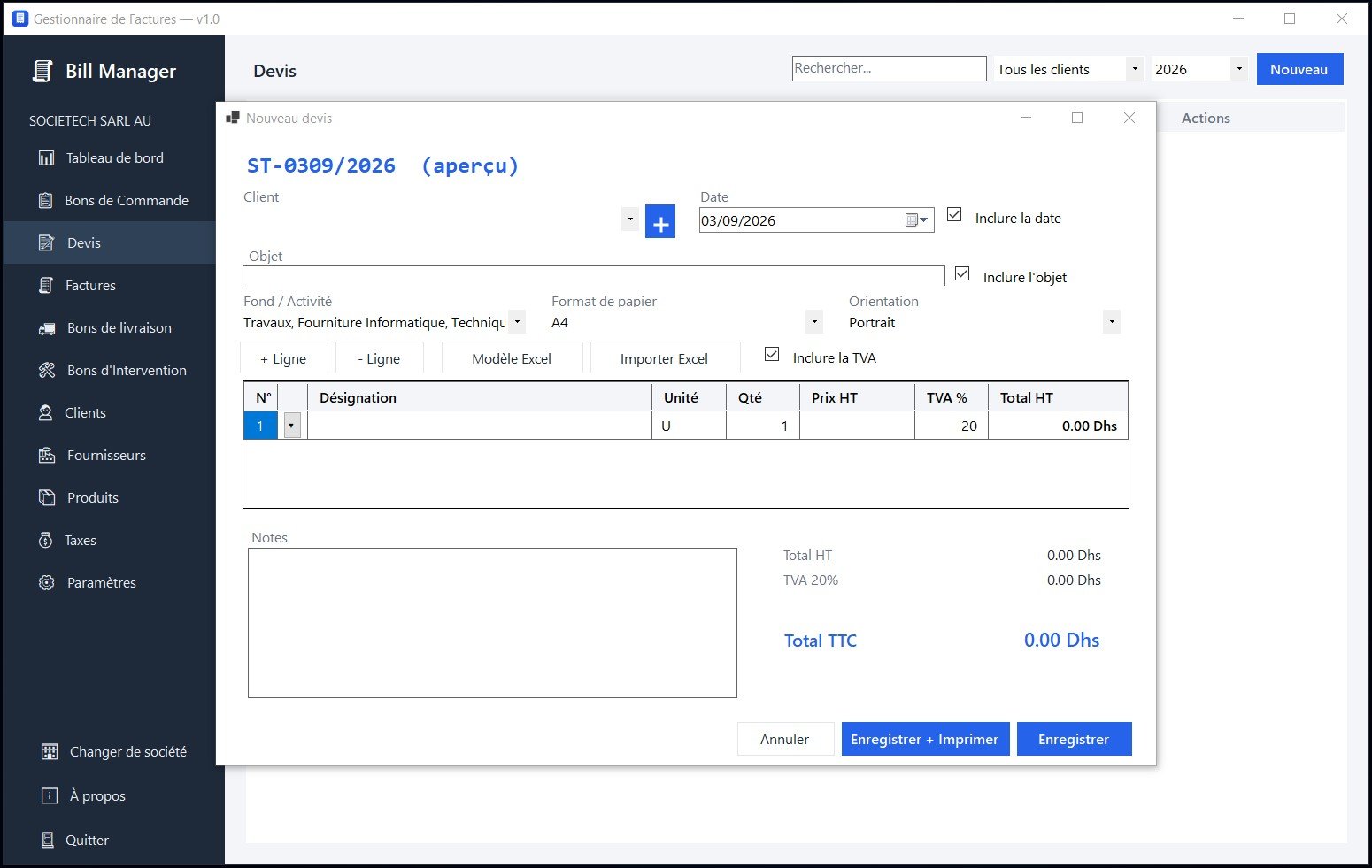Click the Factures receipt icon
Viewport: 1372px width, 868px height.
(x=46, y=286)
